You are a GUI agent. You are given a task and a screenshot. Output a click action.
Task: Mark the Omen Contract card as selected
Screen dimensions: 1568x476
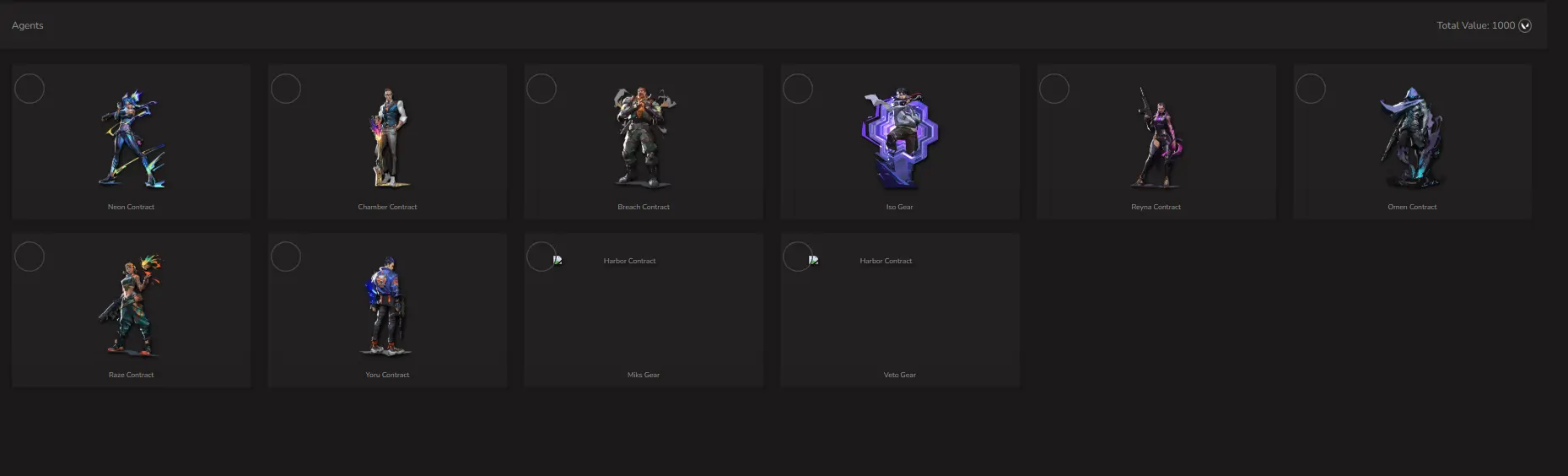(x=1311, y=89)
